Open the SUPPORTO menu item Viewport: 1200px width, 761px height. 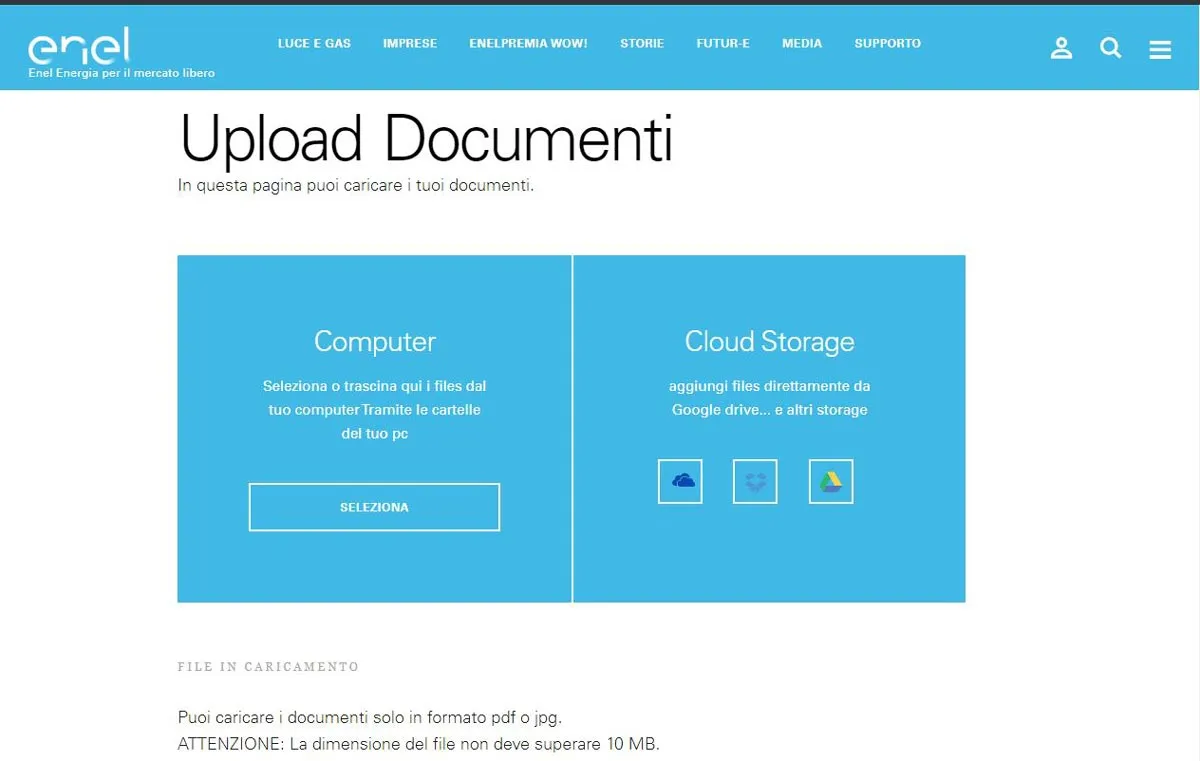pyautogui.click(x=888, y=44)
